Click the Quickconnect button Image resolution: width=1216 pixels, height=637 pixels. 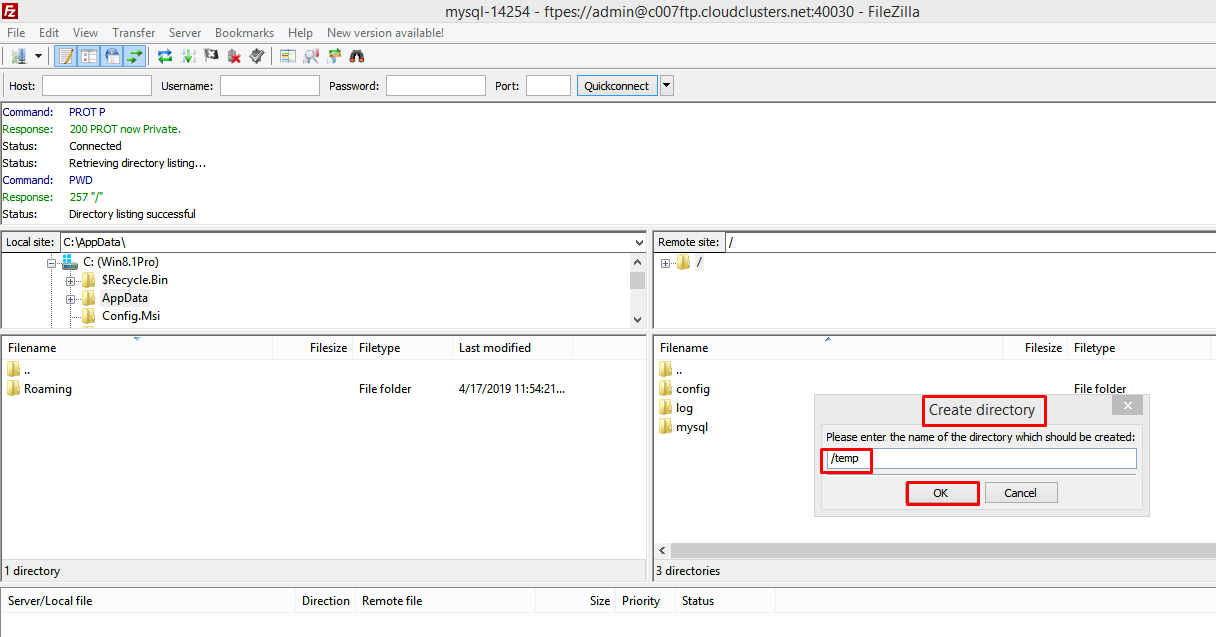point(616,86)
